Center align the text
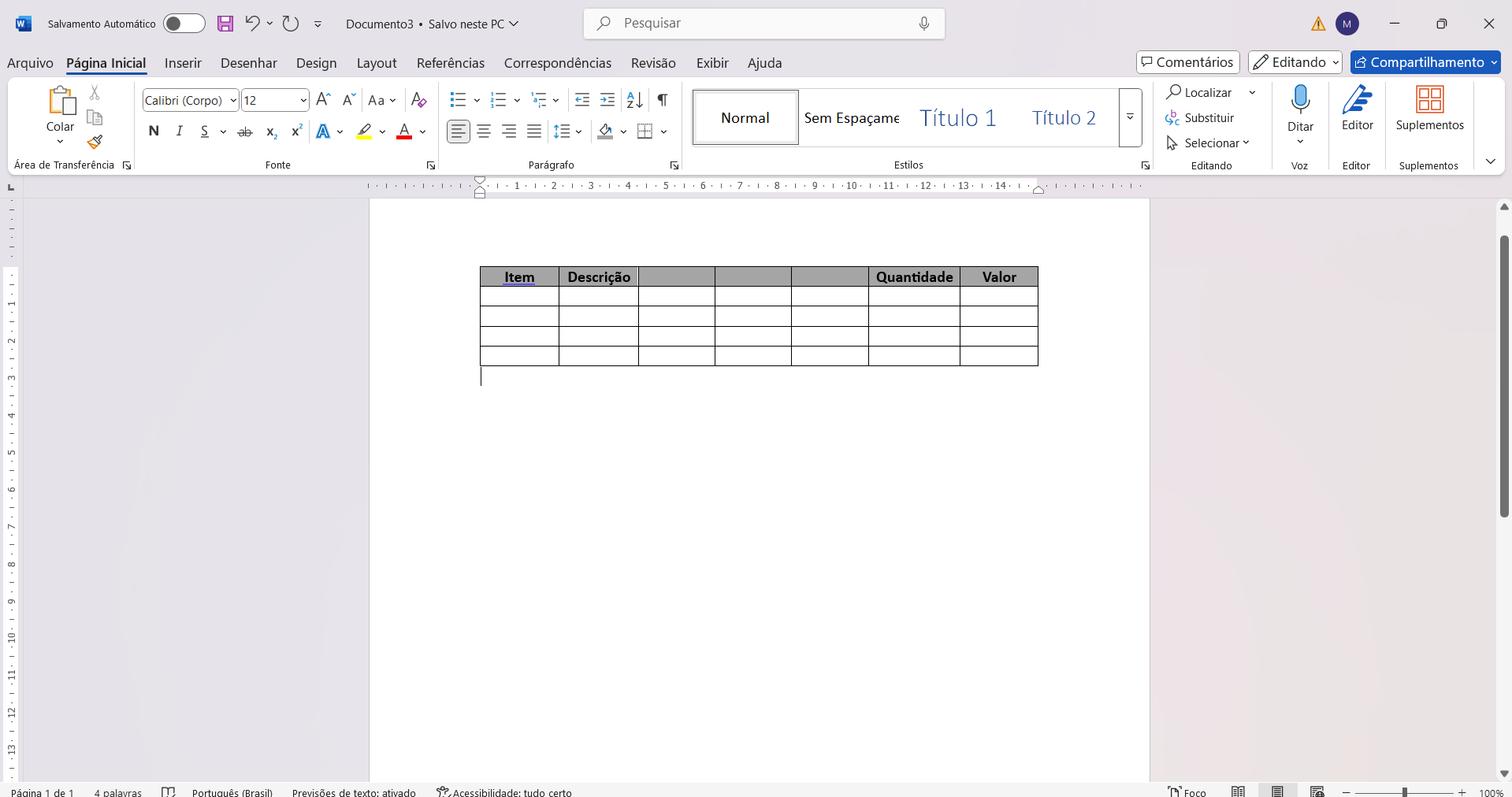Viewport: 1512px width, 797px height. [x=484, y=132]
